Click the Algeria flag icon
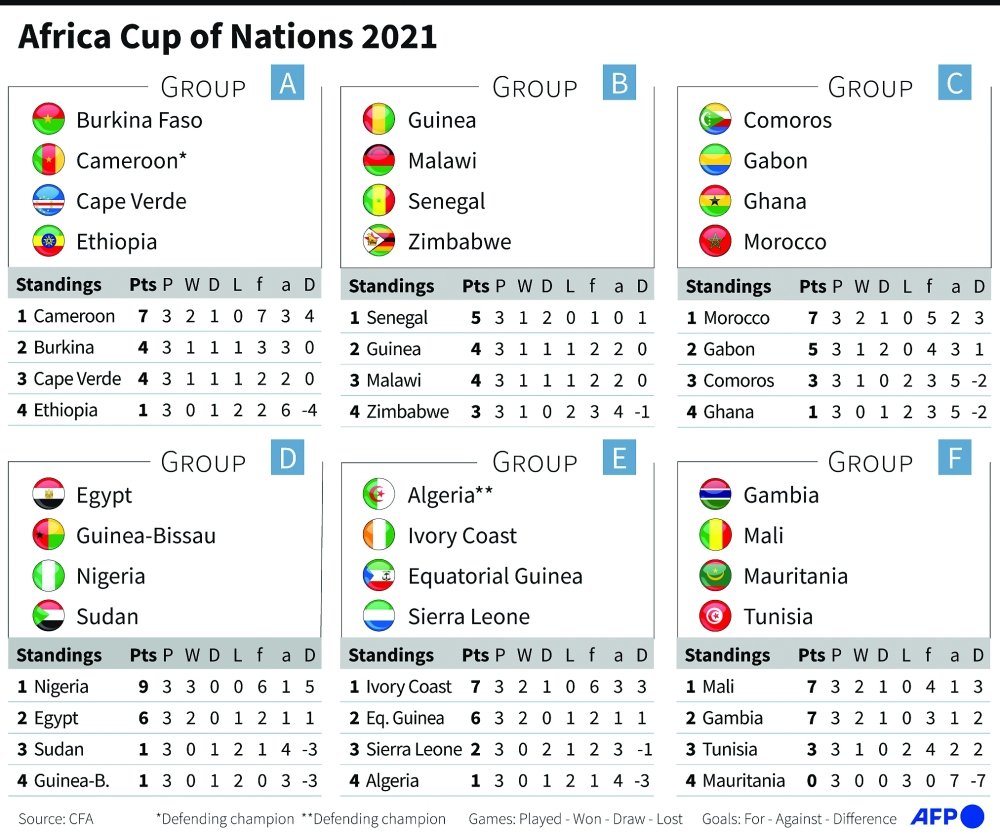 coord(379,495)
